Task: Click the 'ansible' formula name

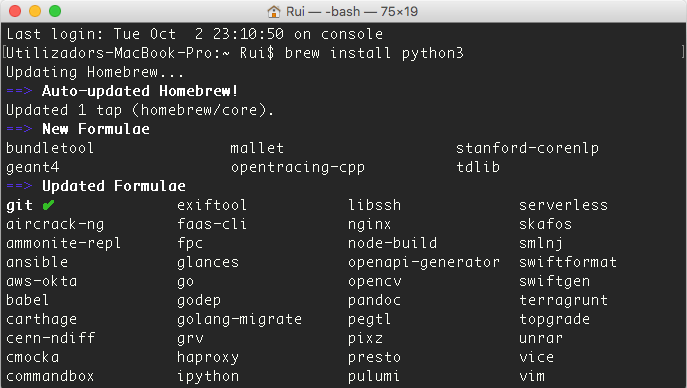Action: pos(37,262)
